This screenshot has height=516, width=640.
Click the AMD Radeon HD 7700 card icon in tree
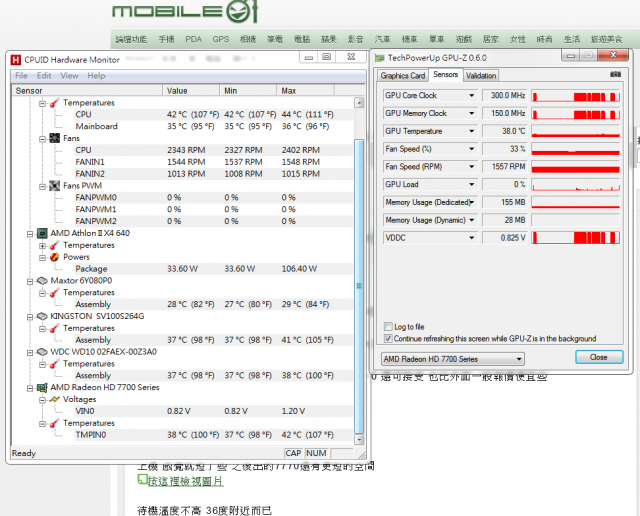pyautogui.click(x=42, y=387)
